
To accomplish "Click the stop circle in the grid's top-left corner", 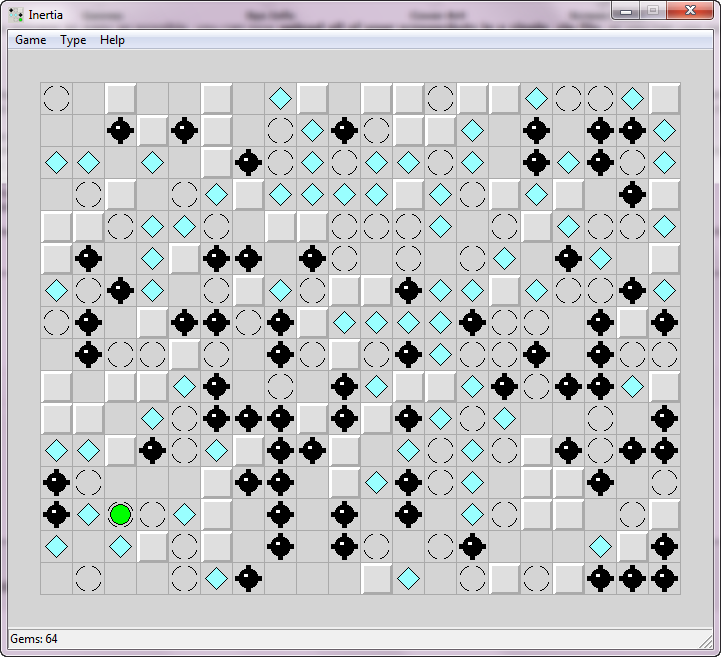I will pyautogui.click(x=57, y=98).
